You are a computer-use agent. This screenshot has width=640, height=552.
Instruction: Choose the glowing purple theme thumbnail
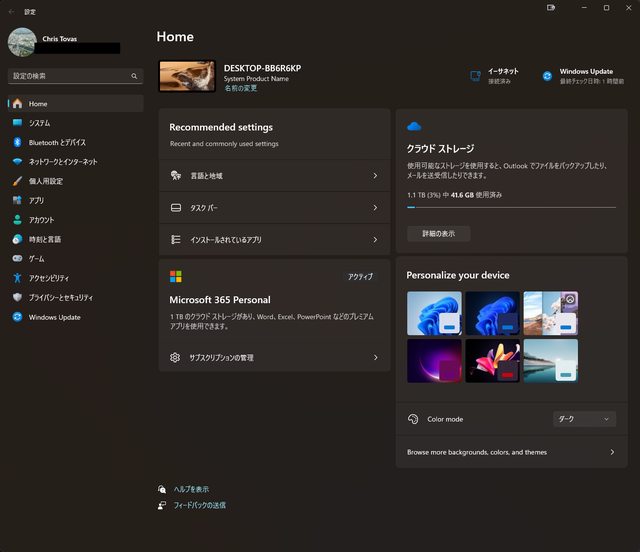click(x=434, y=361)
